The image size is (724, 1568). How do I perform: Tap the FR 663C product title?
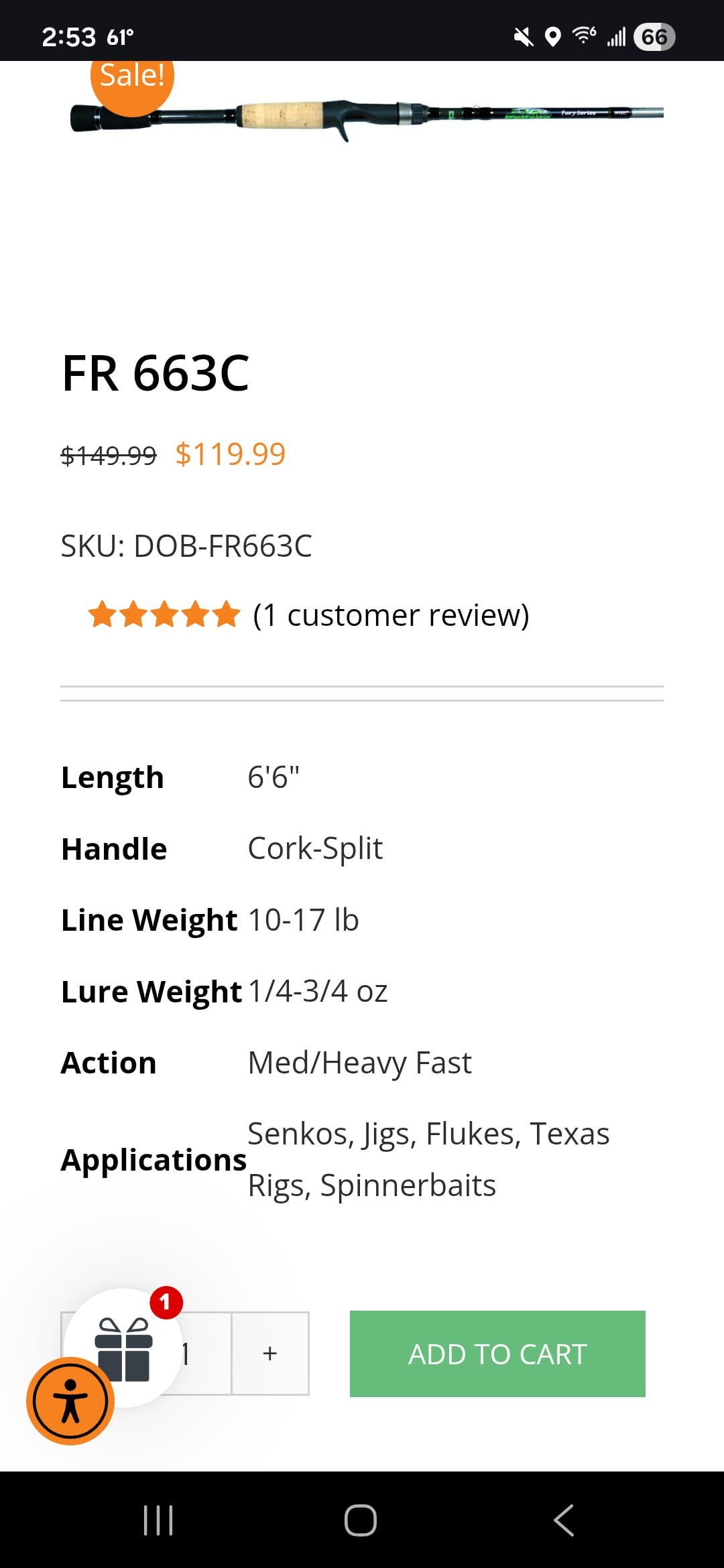(x=156, y=373)
